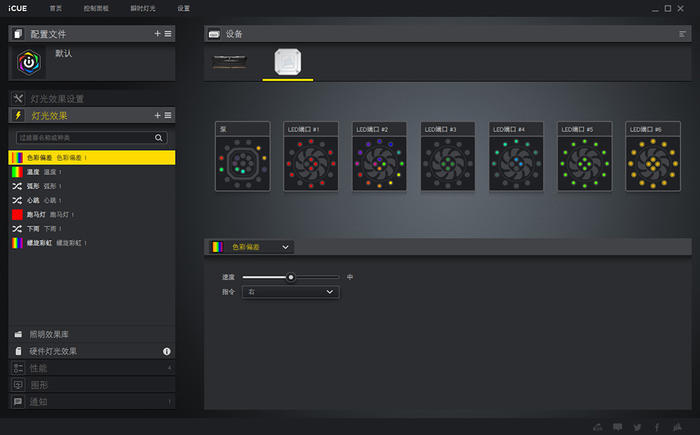Select the LED端口 #6 fan tile
The width and height of the screenshot is (700, 435).
coord(653,156)
